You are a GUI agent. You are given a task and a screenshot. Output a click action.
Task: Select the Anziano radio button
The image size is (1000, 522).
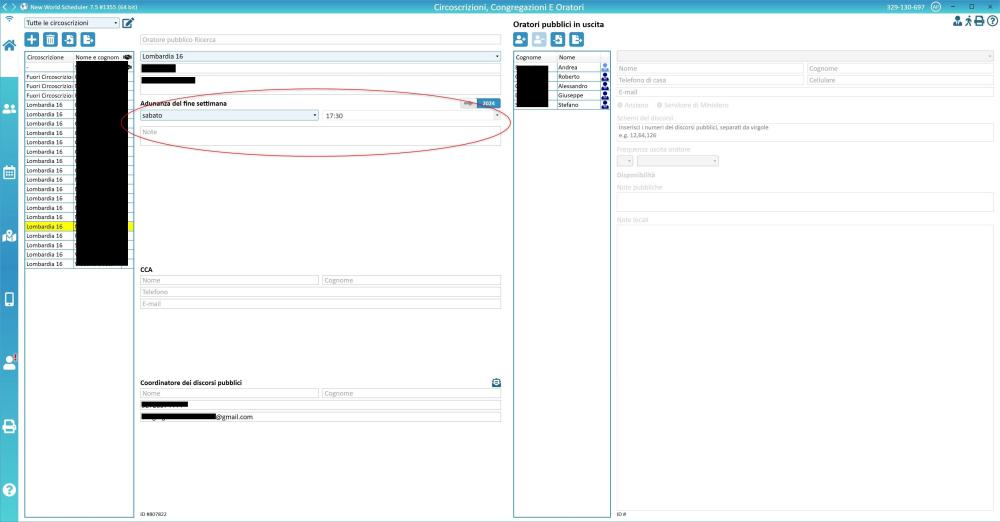(x=621, y=105)
